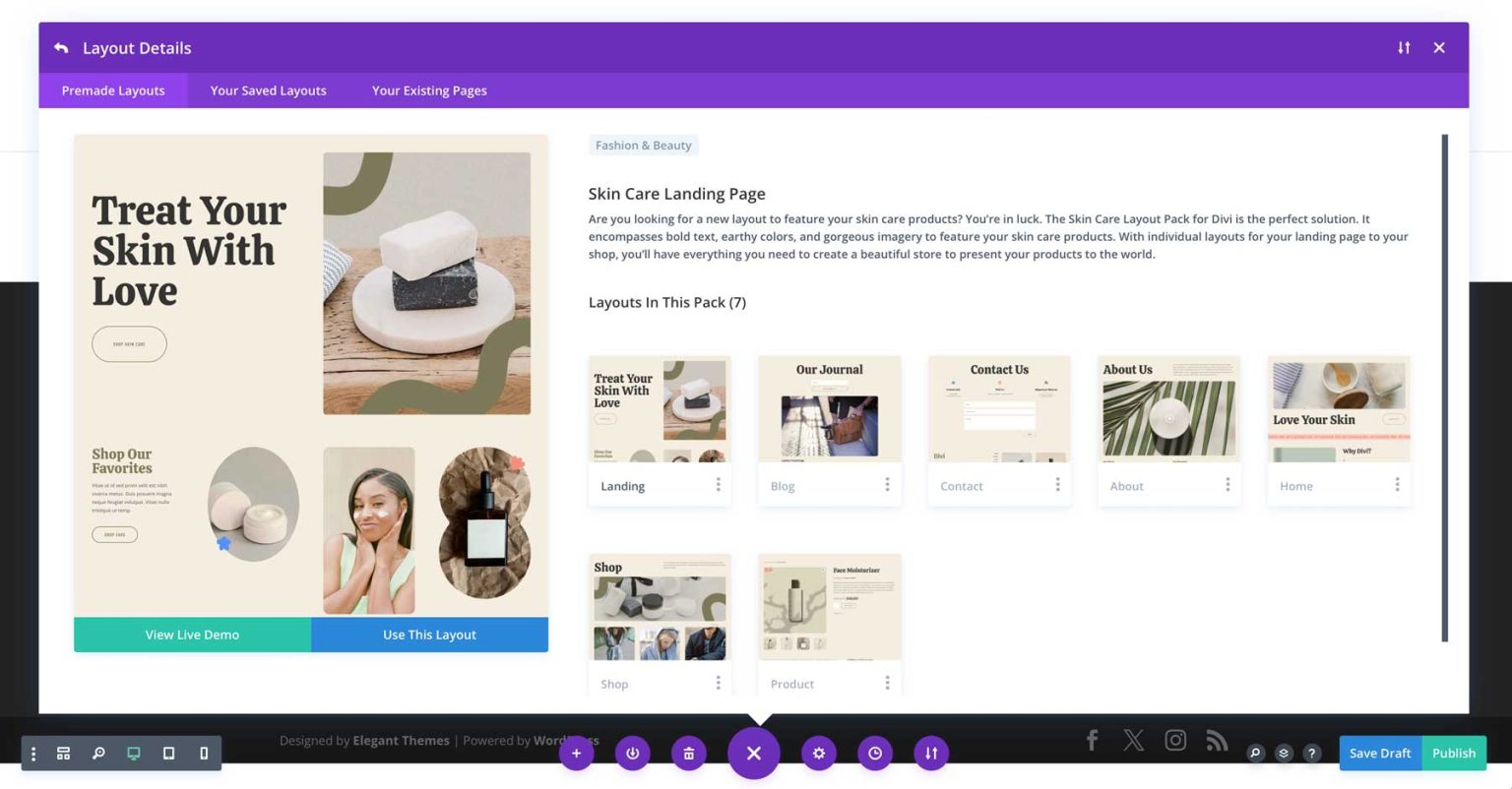Screen dimensions: 1512x789
Task: Open editing history via the clock icon
Action: coord(874,753)
